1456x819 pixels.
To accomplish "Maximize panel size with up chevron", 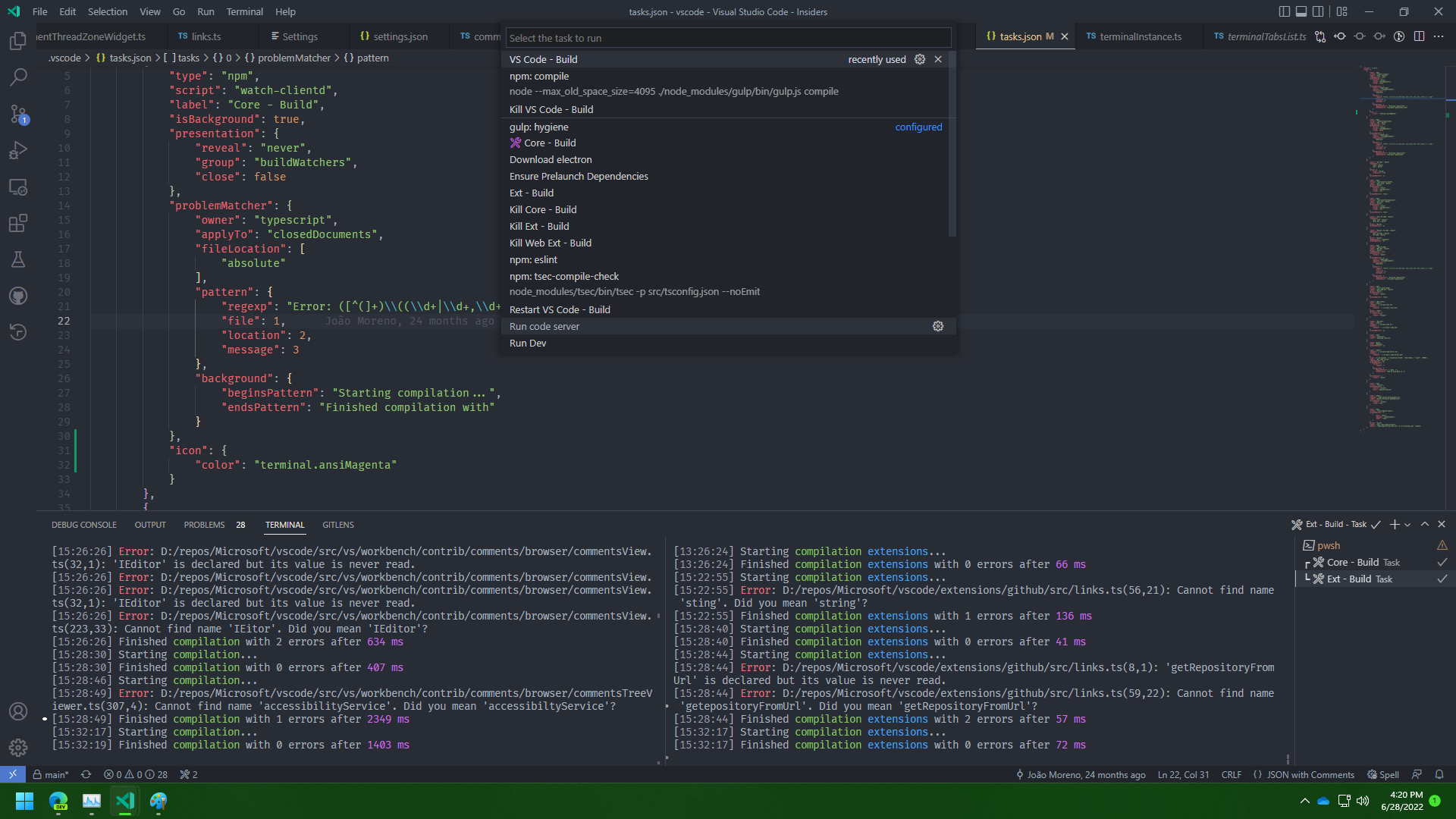I will tap(1425, 524).
